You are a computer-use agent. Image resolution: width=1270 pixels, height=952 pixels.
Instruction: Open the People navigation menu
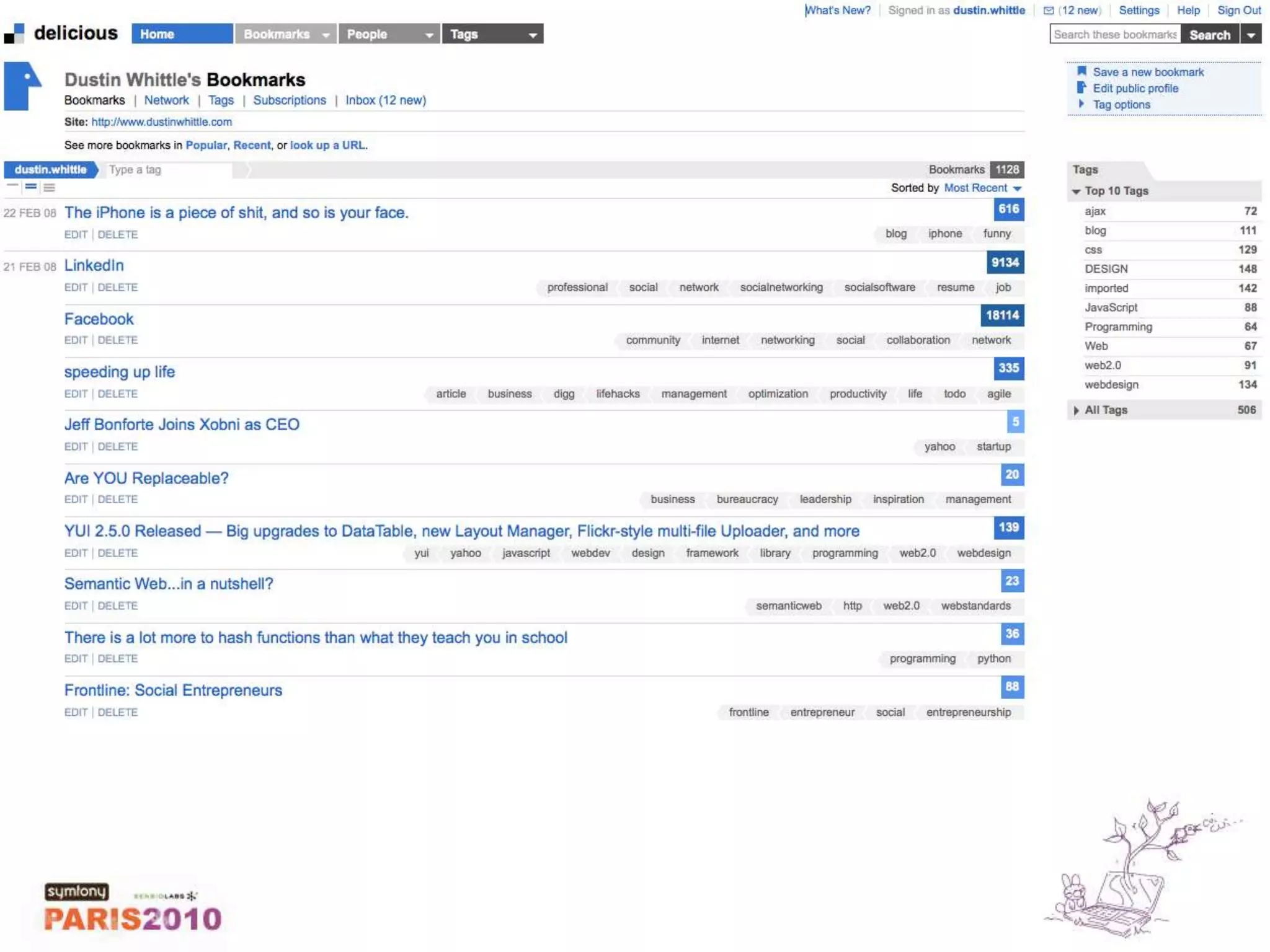pyautogui.click(x=389, y=34)
